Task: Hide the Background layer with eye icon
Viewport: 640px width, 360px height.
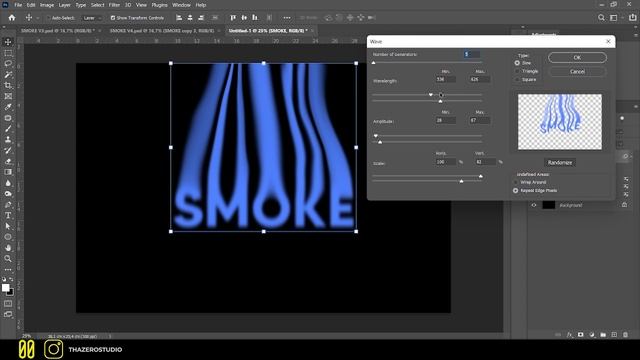Action: (534, 205)
